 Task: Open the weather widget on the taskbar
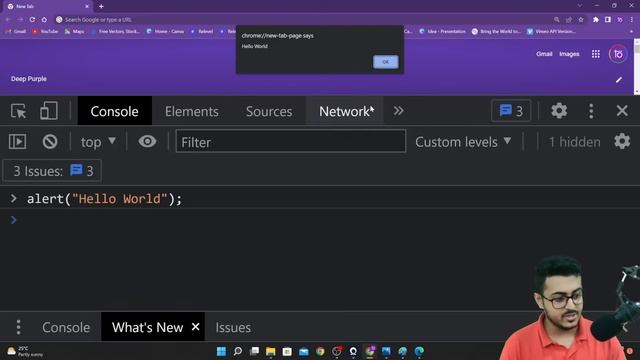coord(24,351)
